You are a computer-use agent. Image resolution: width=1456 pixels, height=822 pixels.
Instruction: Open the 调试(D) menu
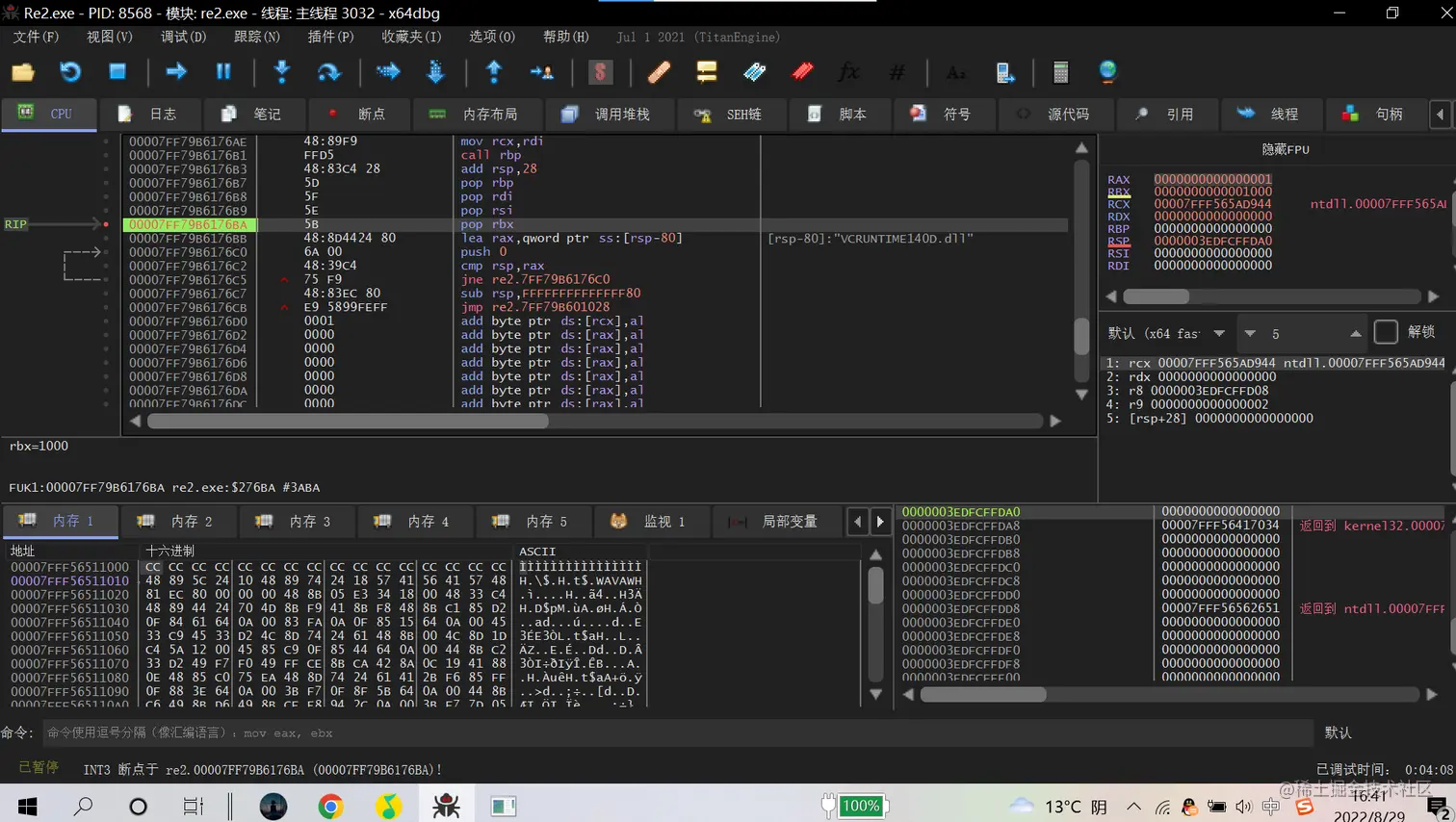[183, 37]
